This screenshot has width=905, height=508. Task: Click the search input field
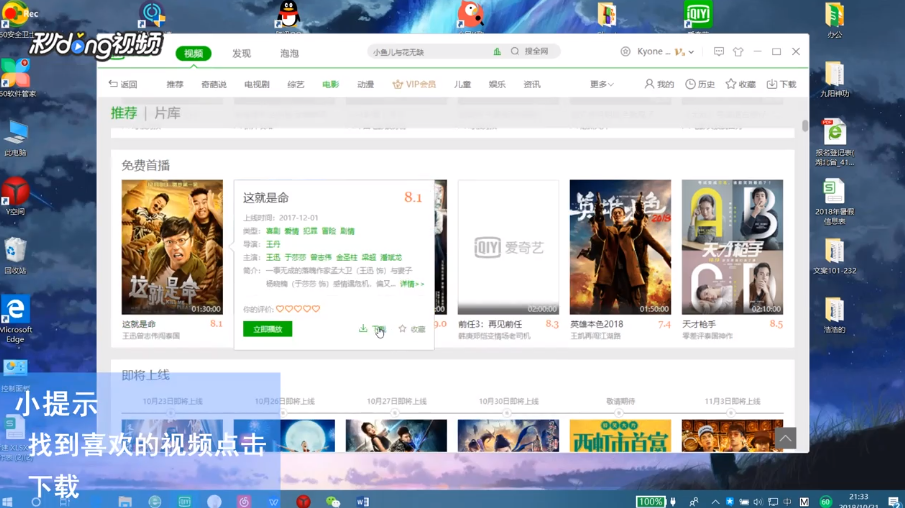(429, 52)
